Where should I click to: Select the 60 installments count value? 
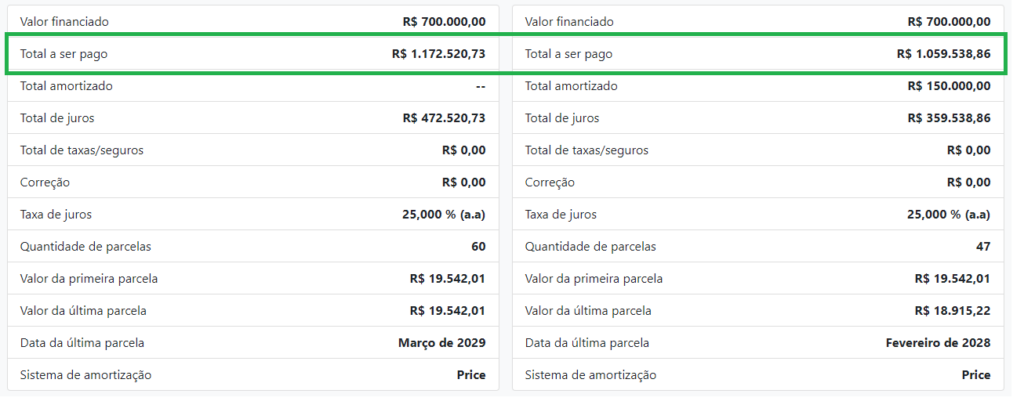[478, 246]
